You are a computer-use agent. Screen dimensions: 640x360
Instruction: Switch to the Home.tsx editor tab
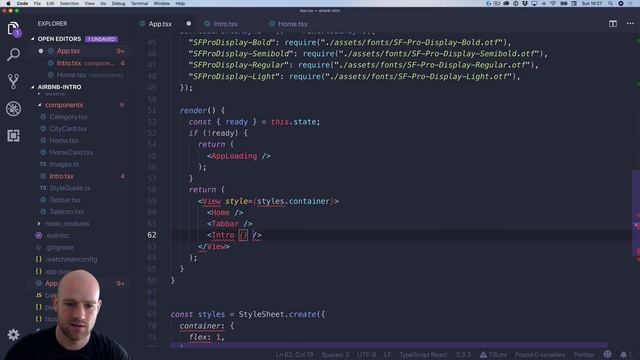coord(293,24)
